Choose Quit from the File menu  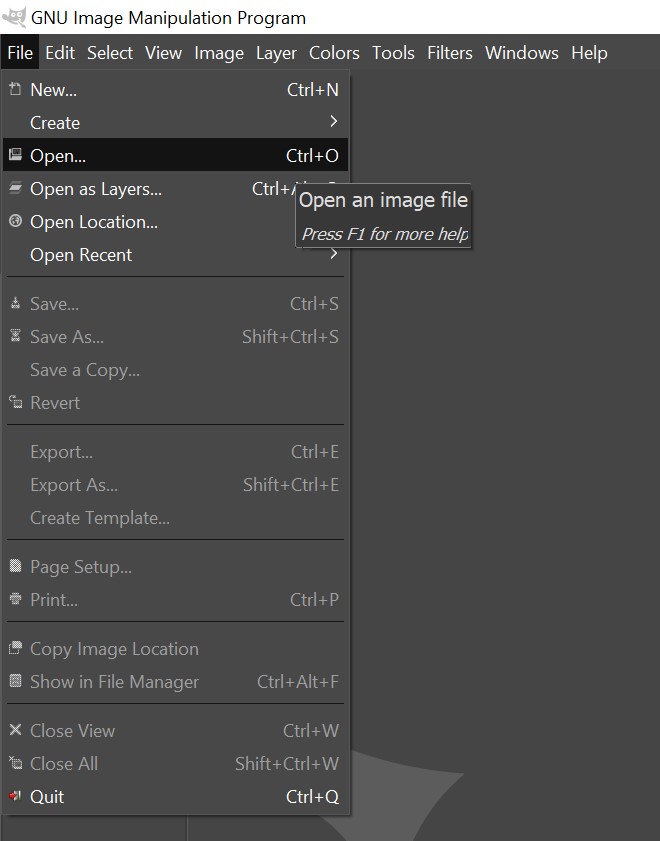point(175,796)
